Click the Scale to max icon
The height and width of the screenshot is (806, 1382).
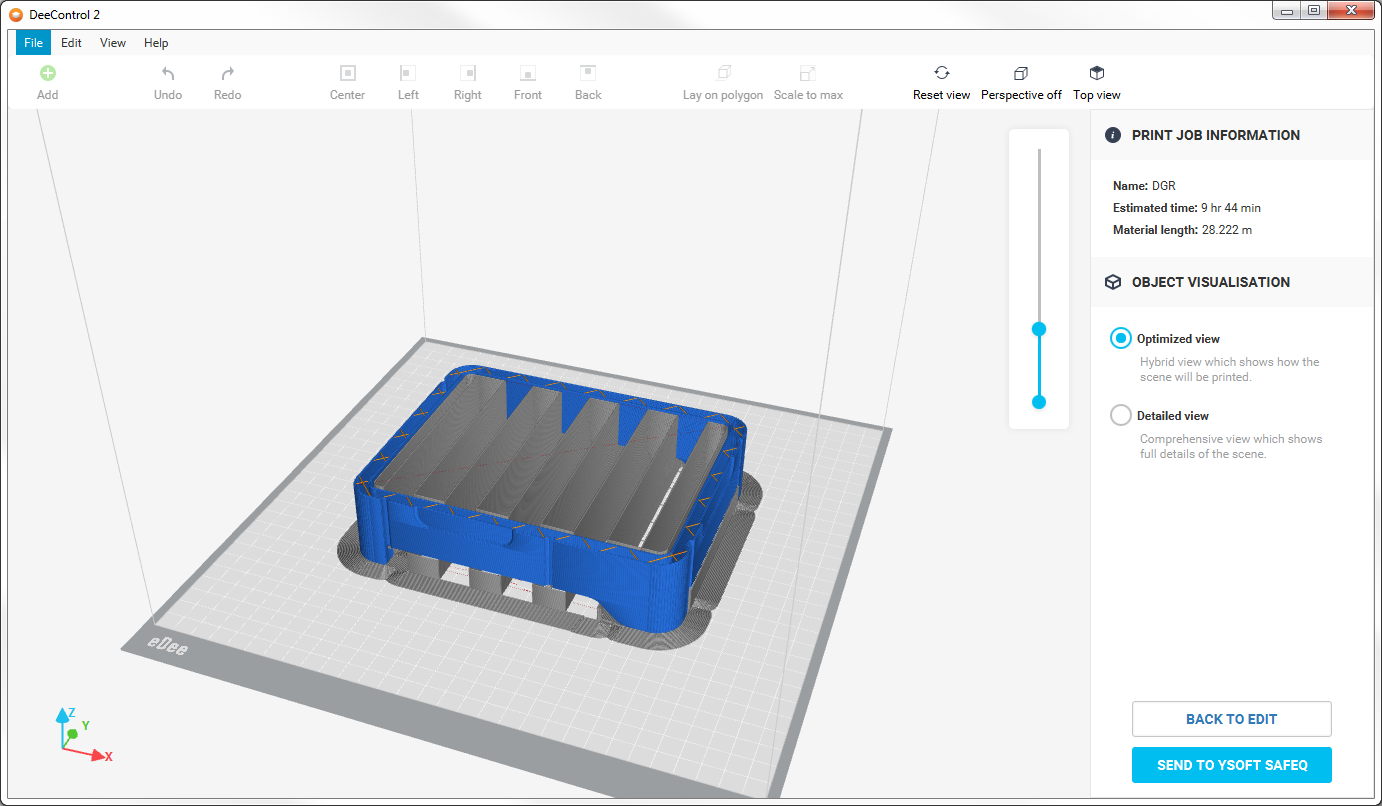[808, 73]
